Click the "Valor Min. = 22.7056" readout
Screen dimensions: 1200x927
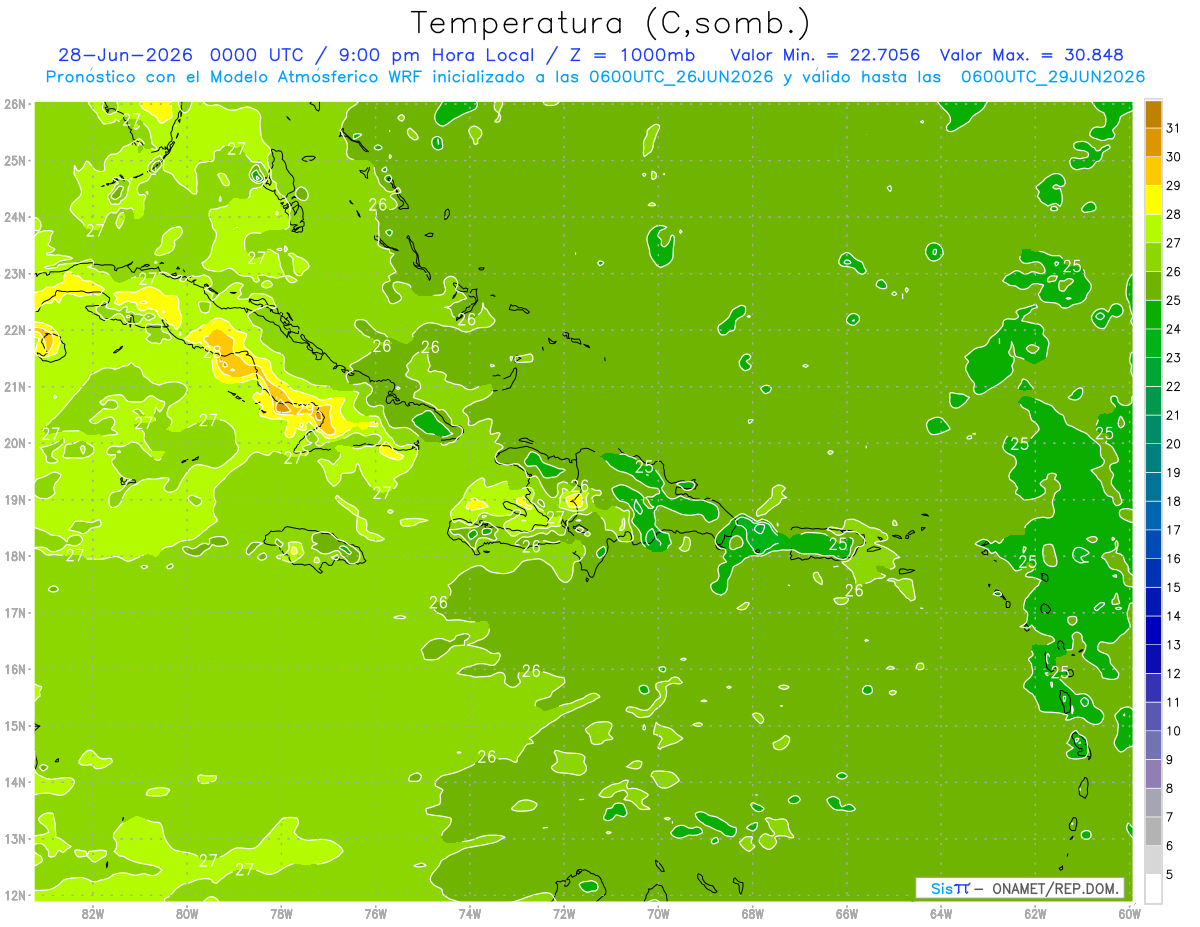pos(825,55)
